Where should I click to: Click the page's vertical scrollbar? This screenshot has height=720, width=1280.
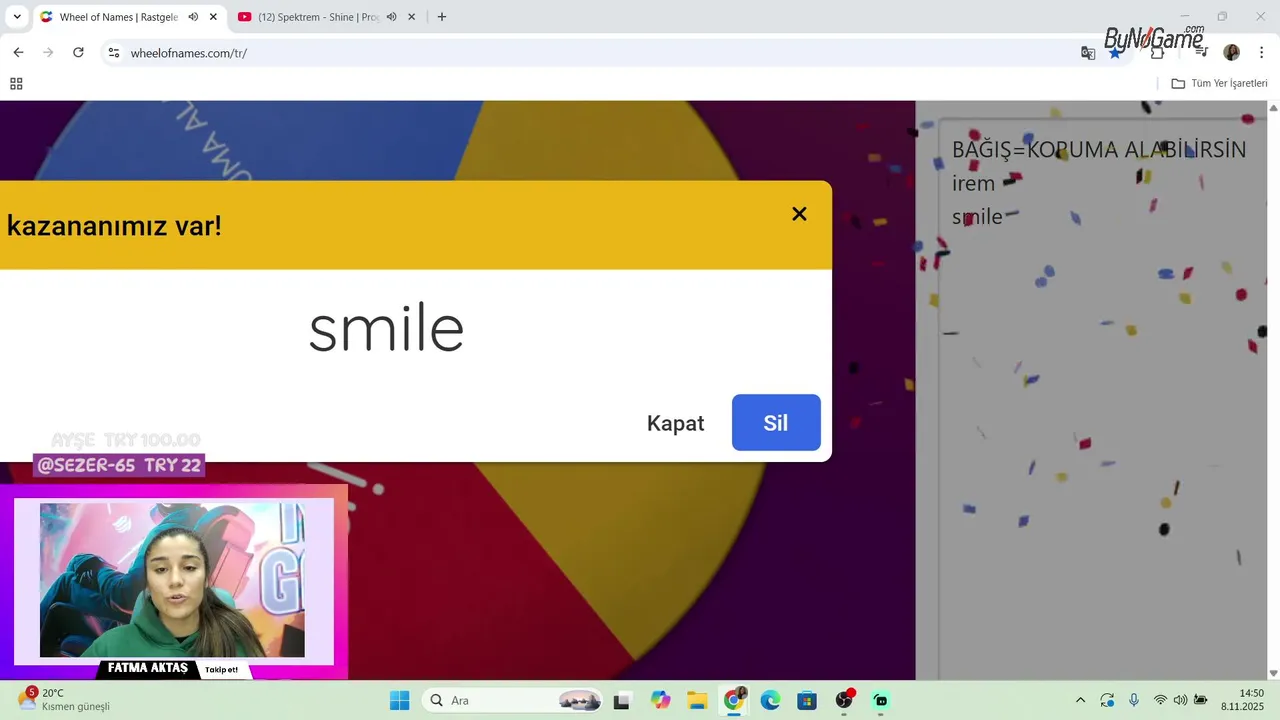coord(1273,390)
